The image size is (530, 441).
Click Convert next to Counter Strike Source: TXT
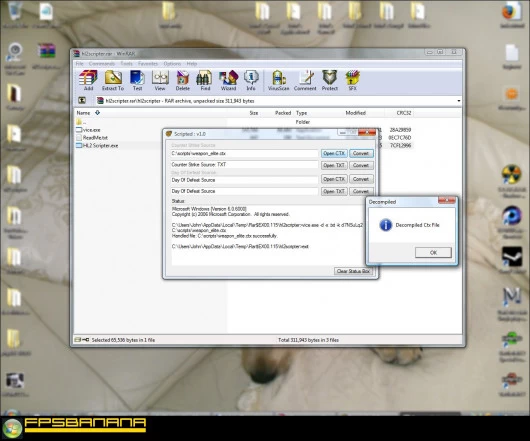361,165
